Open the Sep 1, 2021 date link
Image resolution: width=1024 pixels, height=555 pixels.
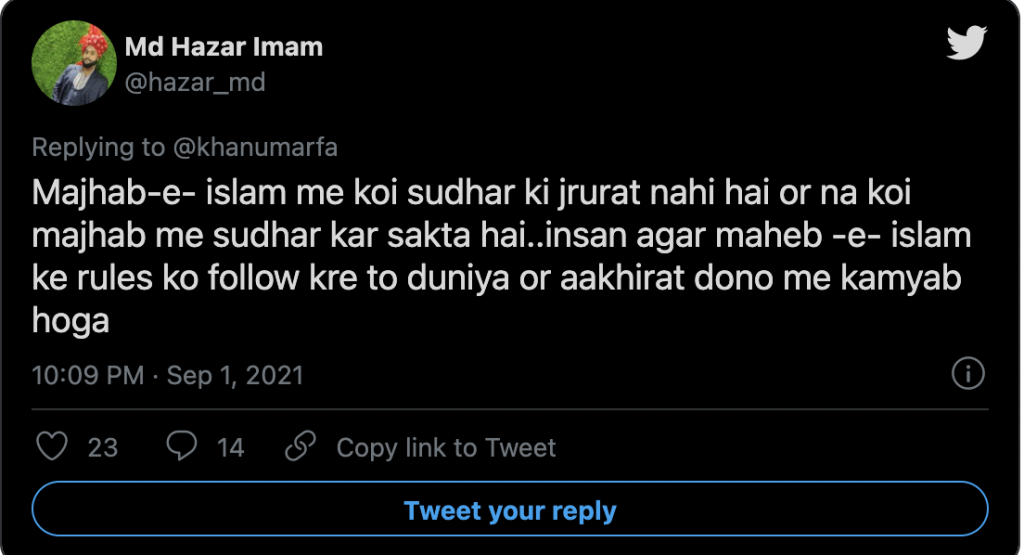235,376
